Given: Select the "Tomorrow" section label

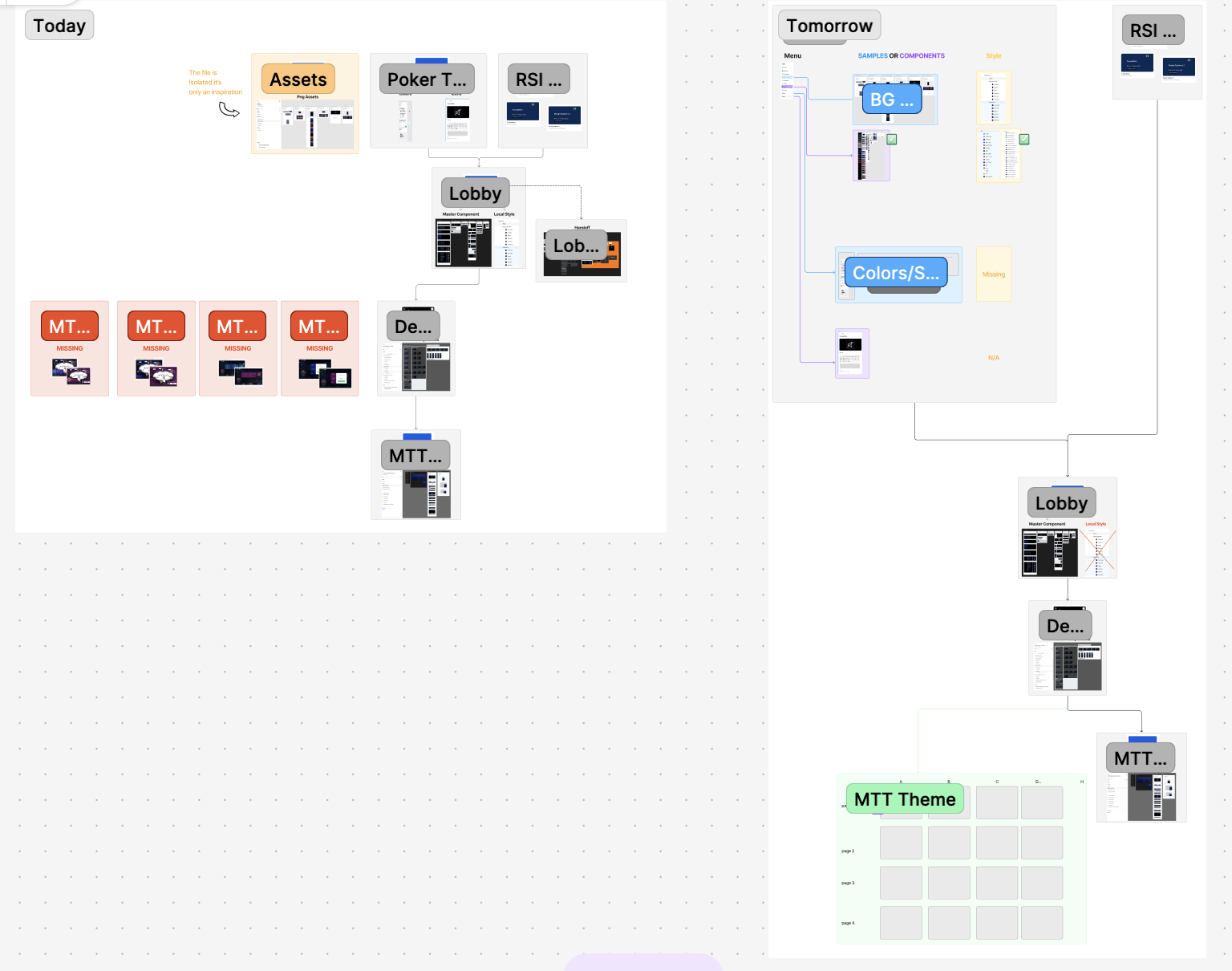Looking at the screenshot, I should point(829,26).
